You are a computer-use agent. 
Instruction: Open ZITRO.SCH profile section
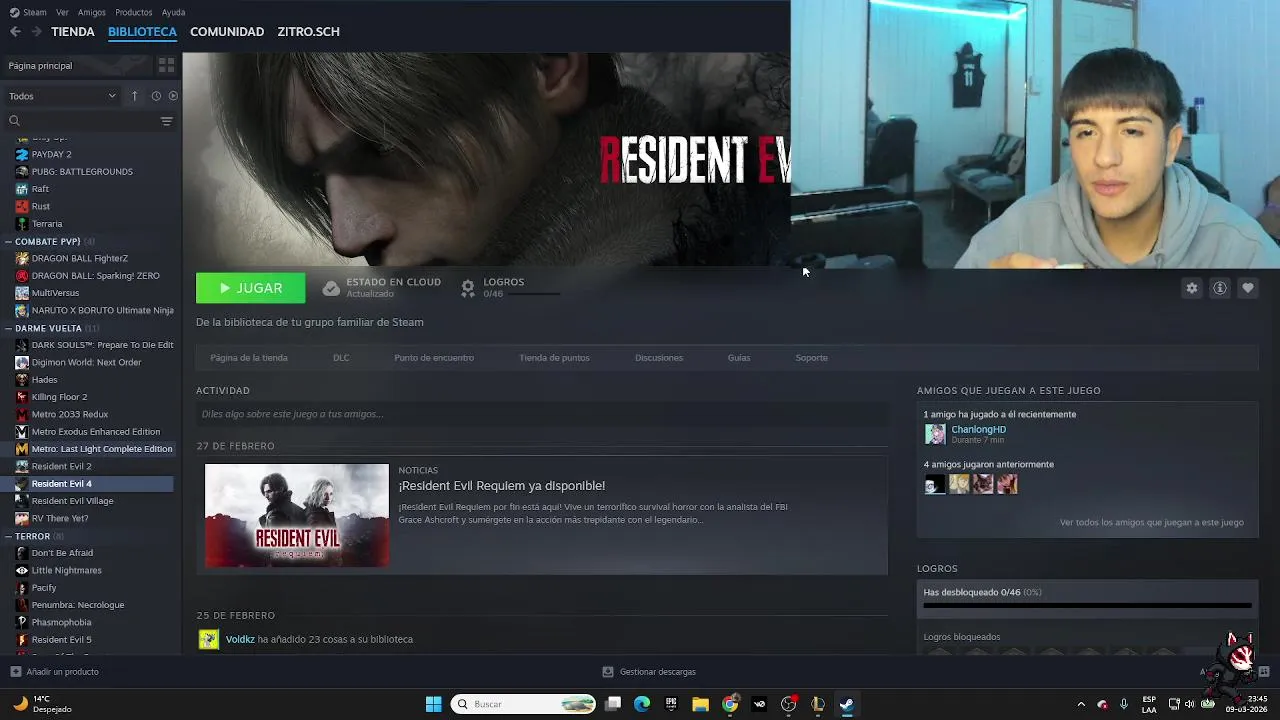click(308, 32)
